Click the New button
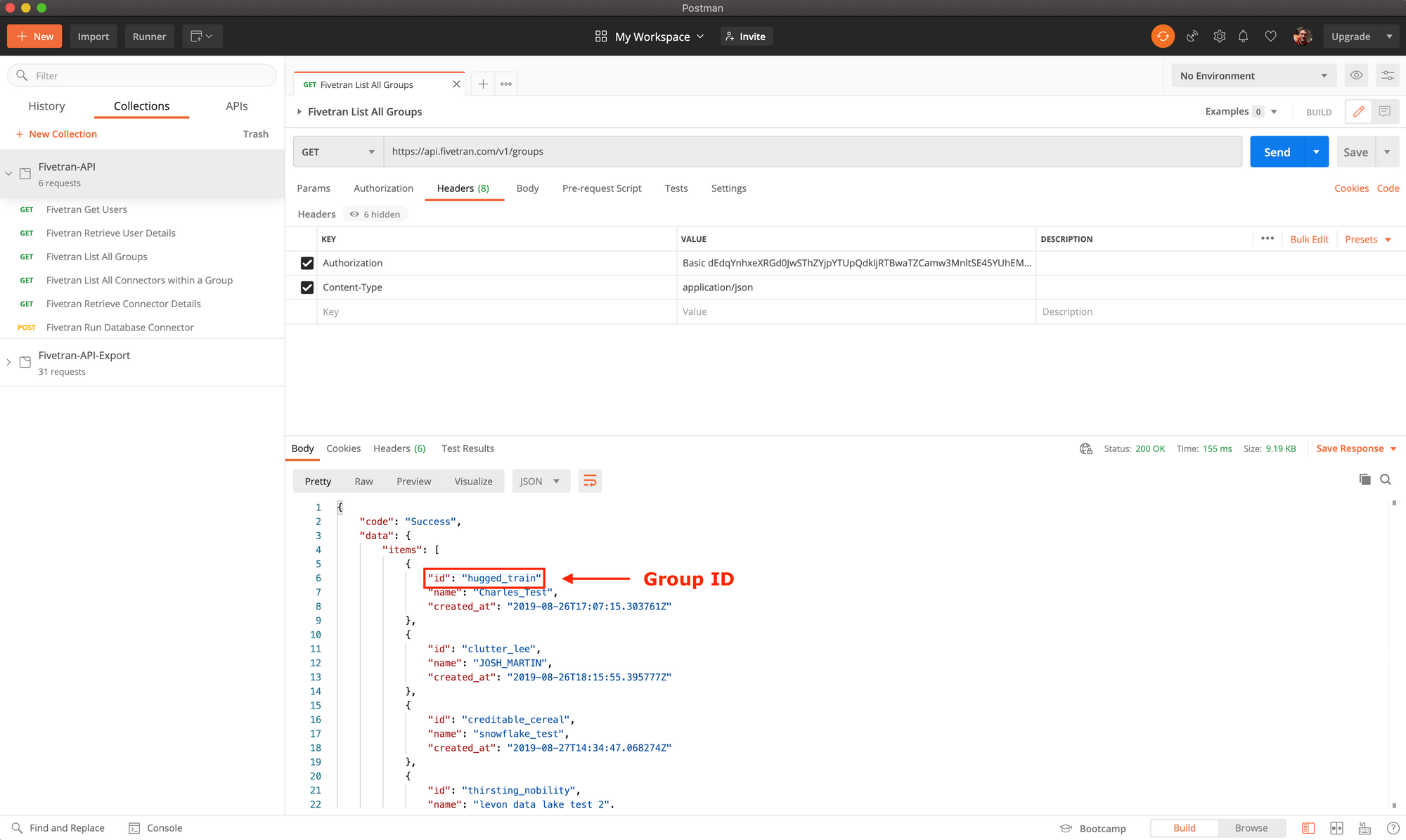The width and height of the screenshot is (1406, 840). click(x=35, y=37)
